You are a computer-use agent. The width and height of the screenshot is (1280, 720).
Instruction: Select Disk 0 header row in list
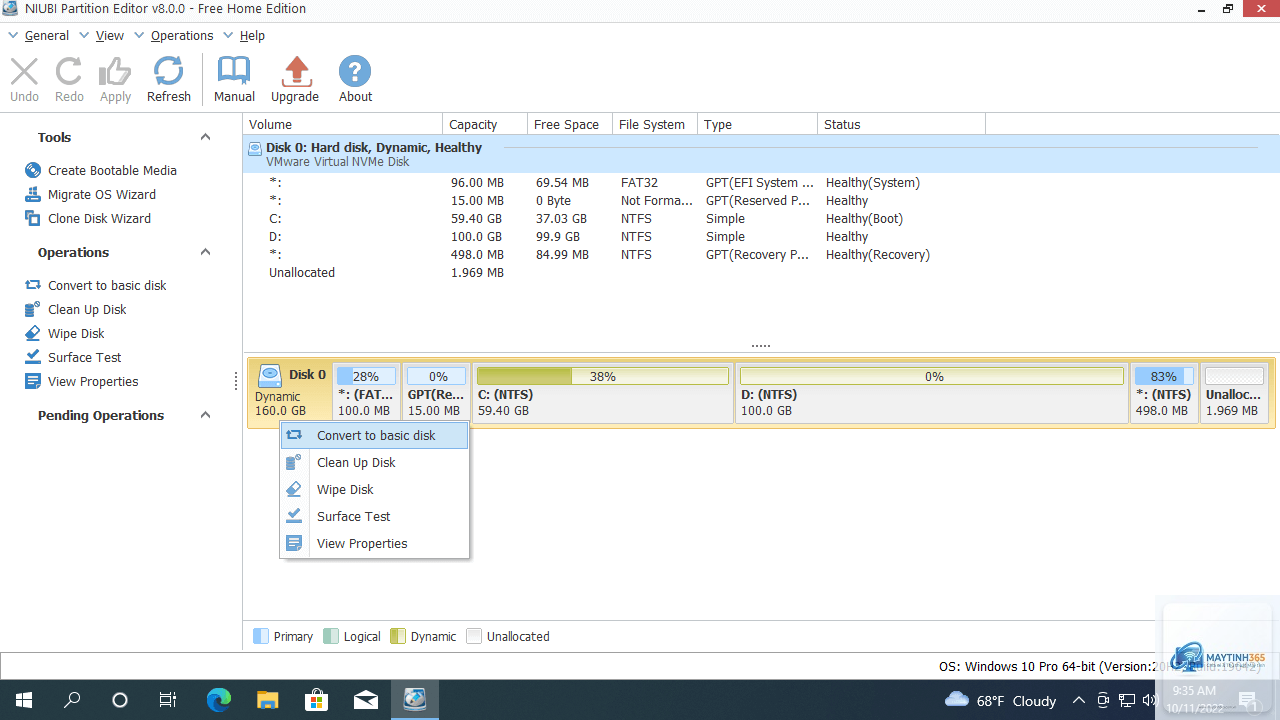761,154
